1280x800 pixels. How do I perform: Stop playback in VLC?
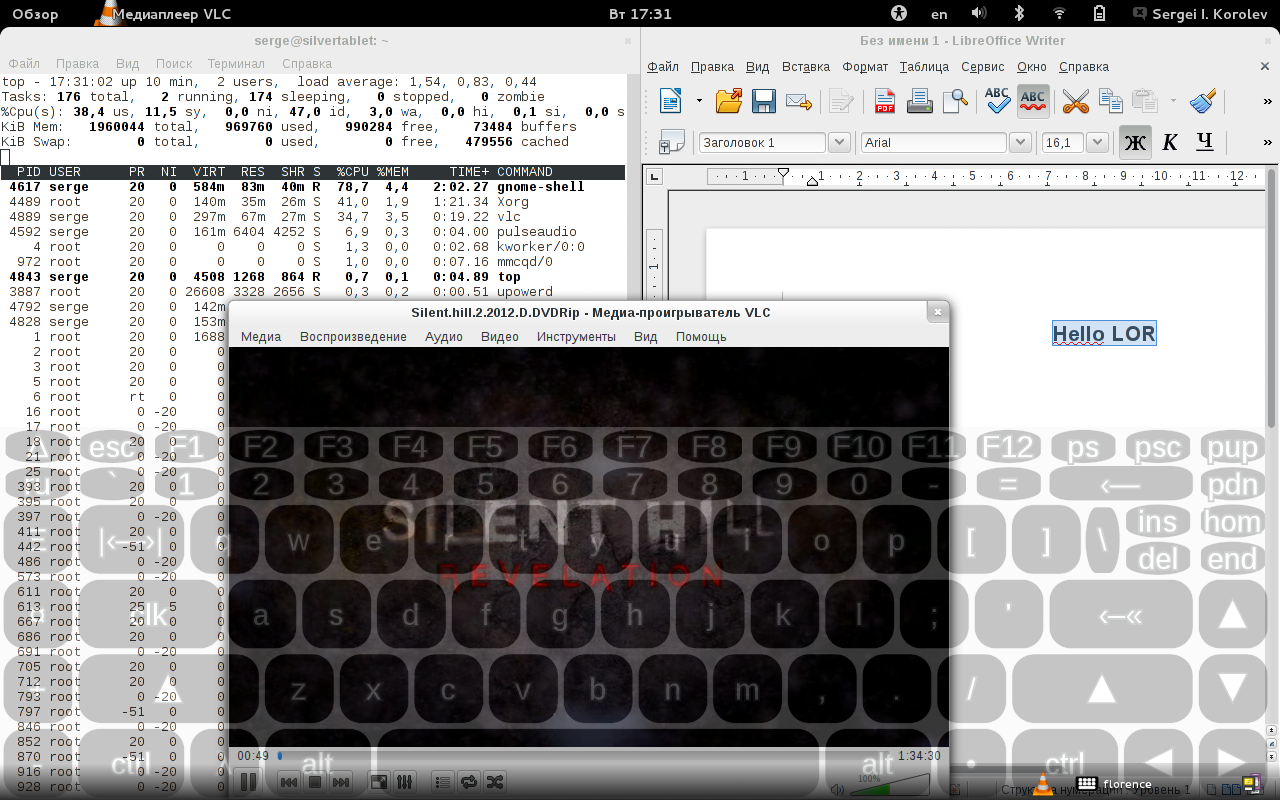point(314,782)
